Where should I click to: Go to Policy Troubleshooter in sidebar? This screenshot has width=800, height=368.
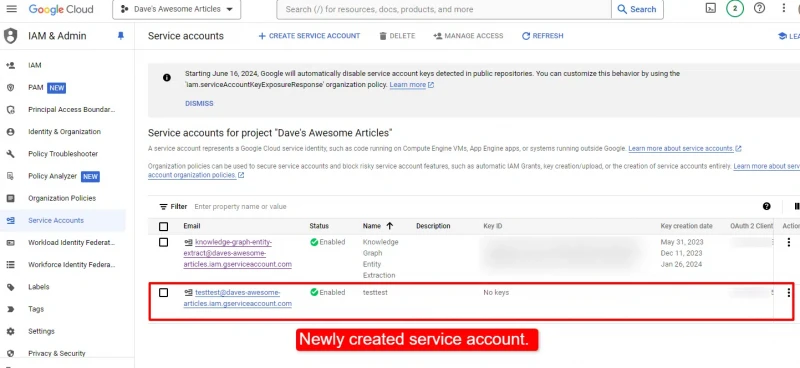point(63,154)
